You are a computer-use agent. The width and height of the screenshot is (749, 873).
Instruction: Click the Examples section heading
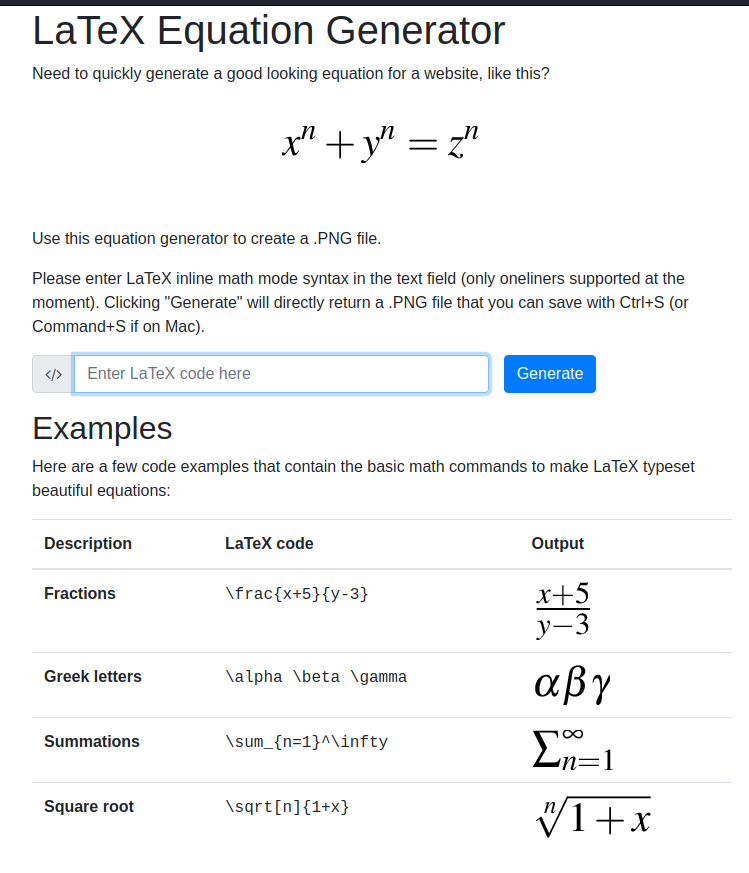click(102, 428)
